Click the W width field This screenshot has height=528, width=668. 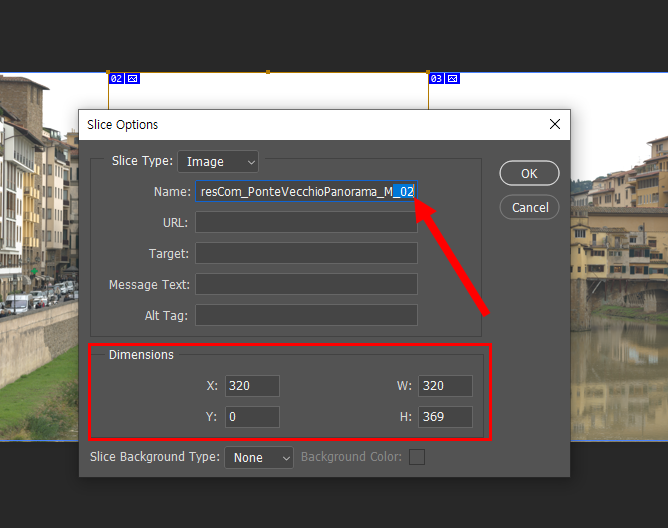pos(445,386)
